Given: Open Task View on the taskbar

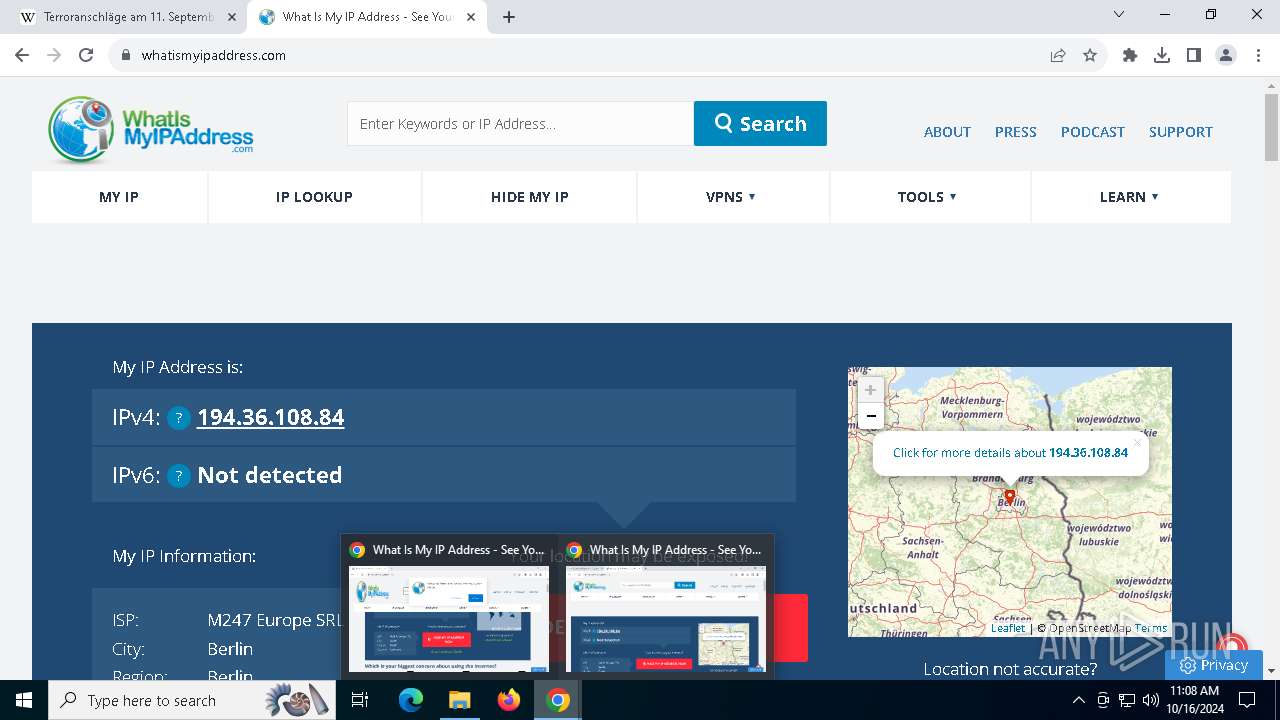Looking at the screenshot, I should [x=361, y=700].
